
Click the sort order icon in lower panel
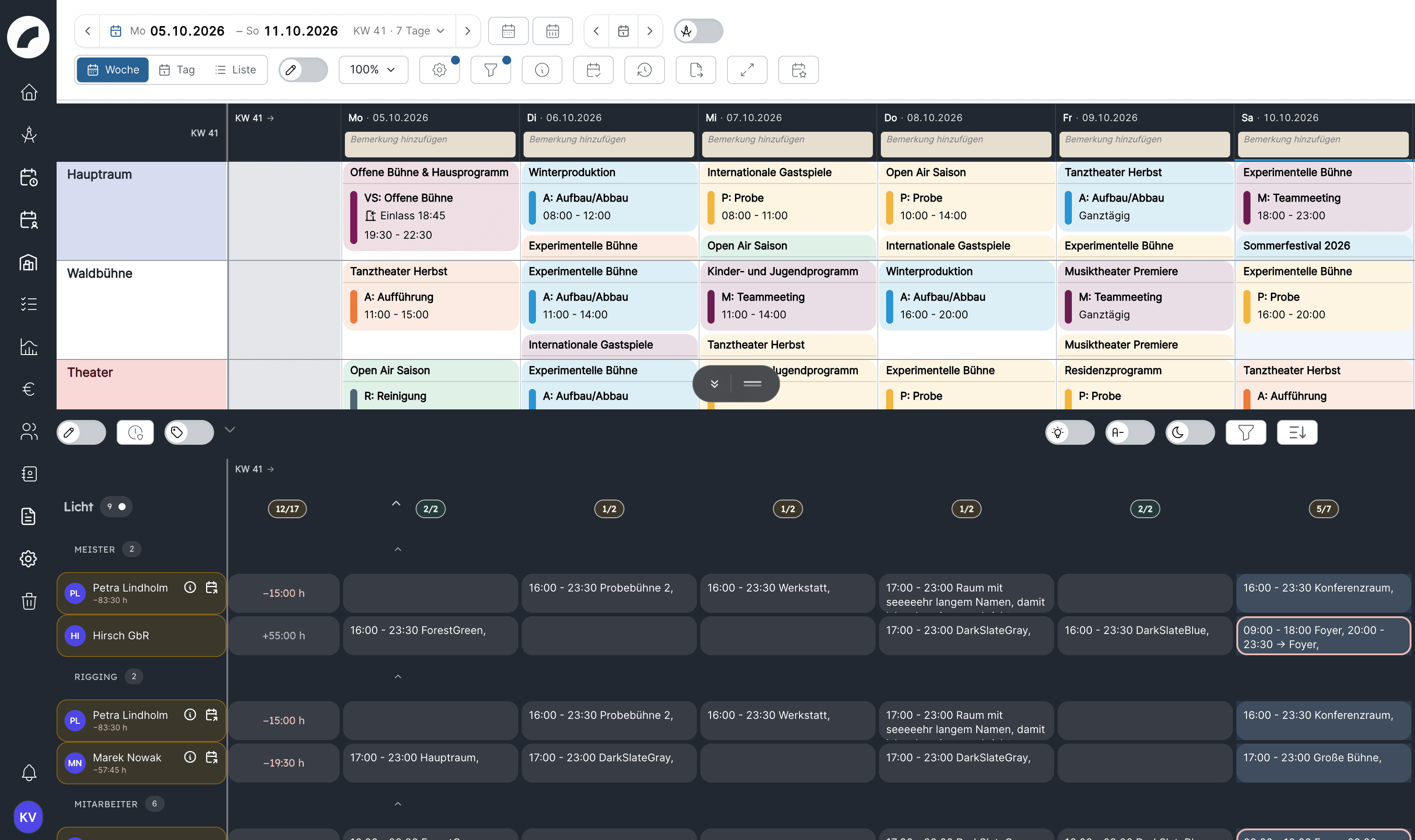coord(1296,432)
